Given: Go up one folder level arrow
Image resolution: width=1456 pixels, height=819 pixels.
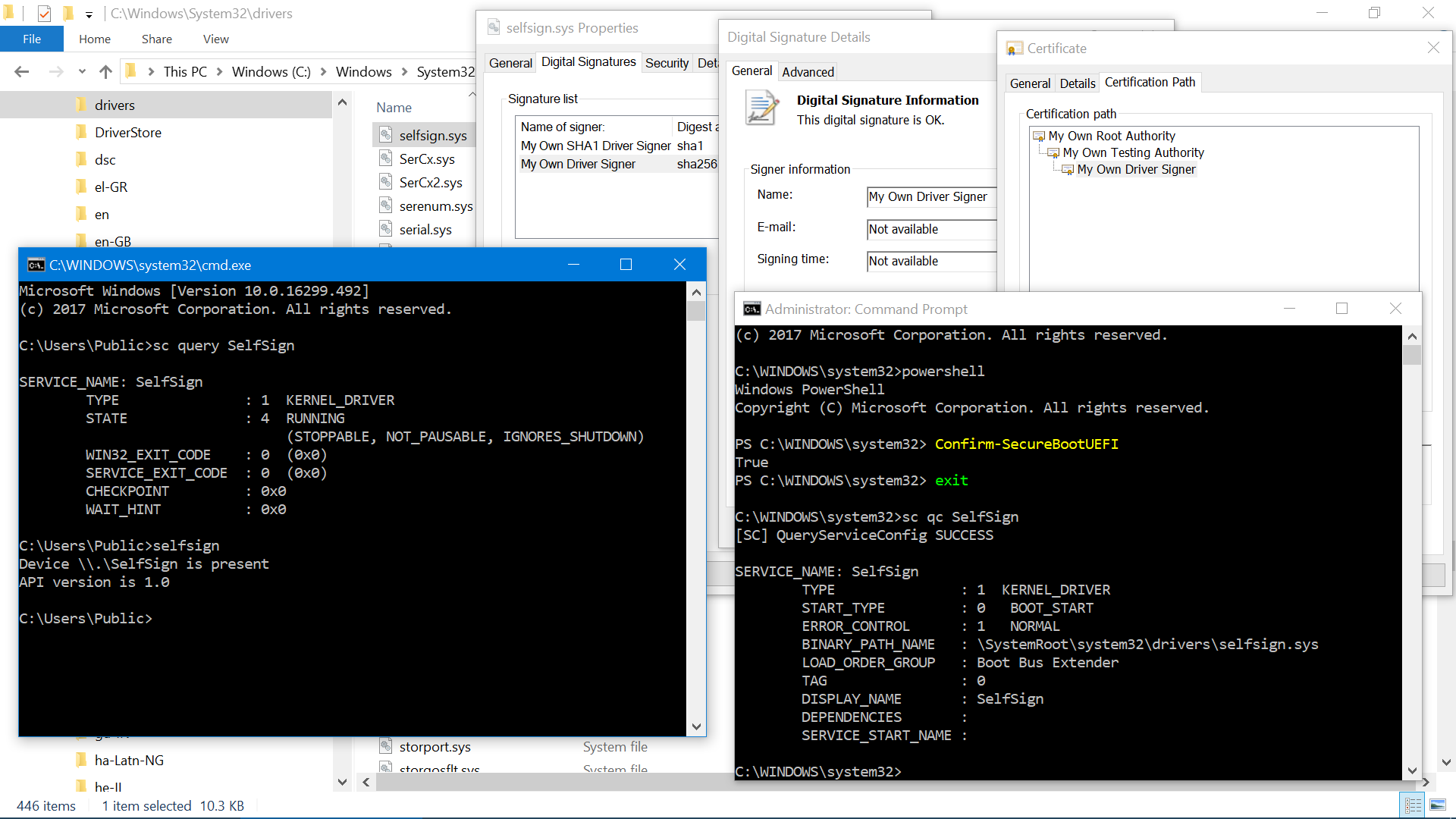Looking at the screenshot, I should click(x=105, y=72).
